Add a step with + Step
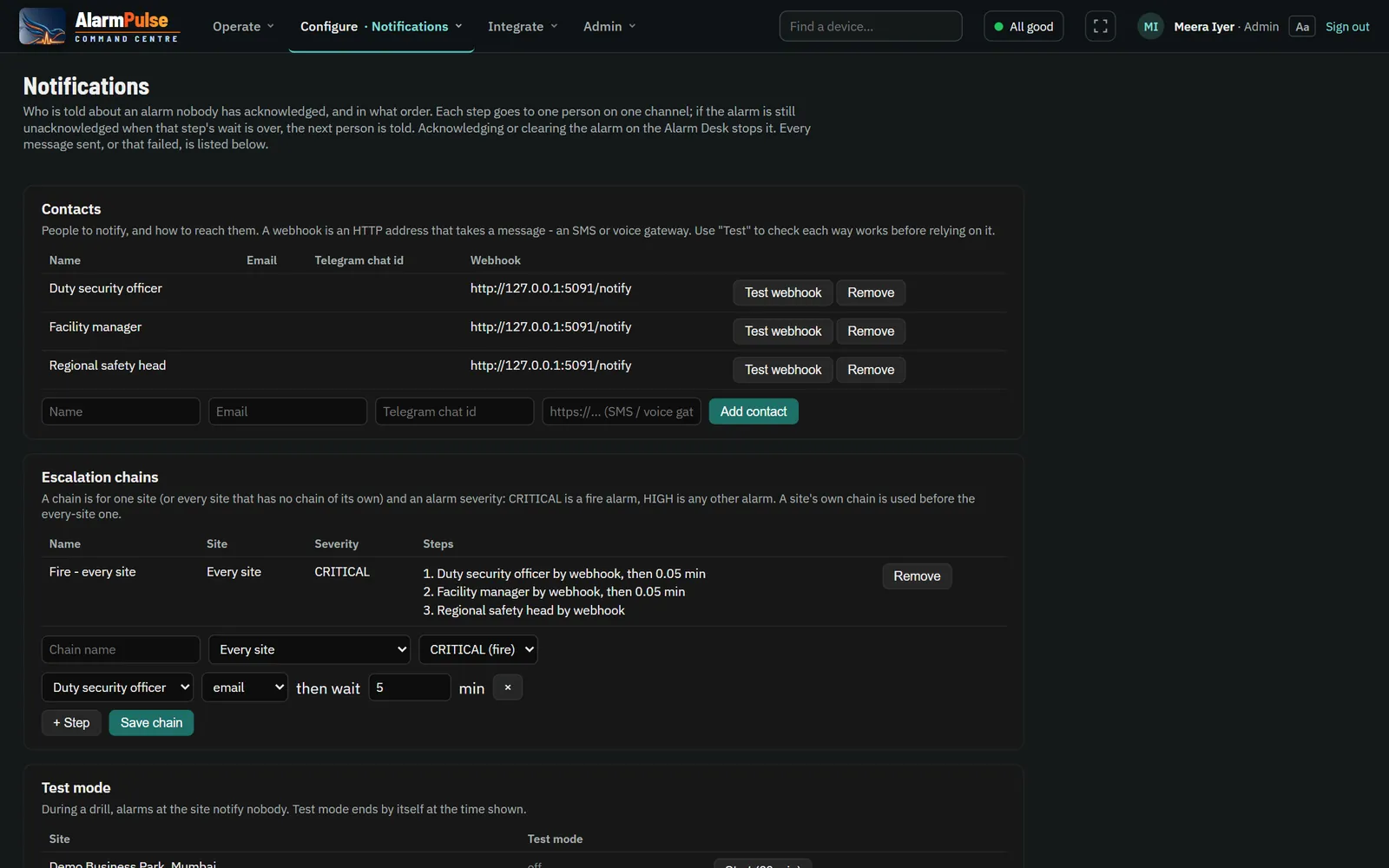The image size is (1389, 868). 71,723
